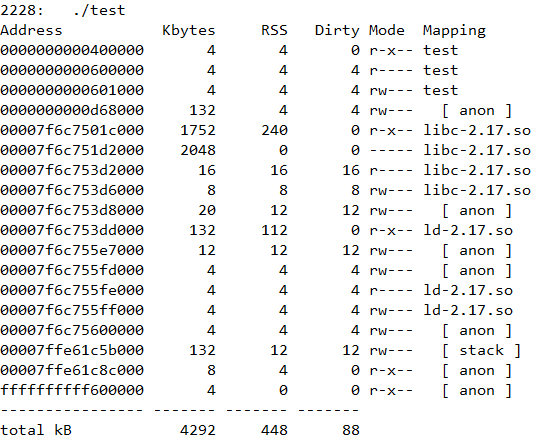
Task: Click total Dirty value 88
Action: [351, 430]
